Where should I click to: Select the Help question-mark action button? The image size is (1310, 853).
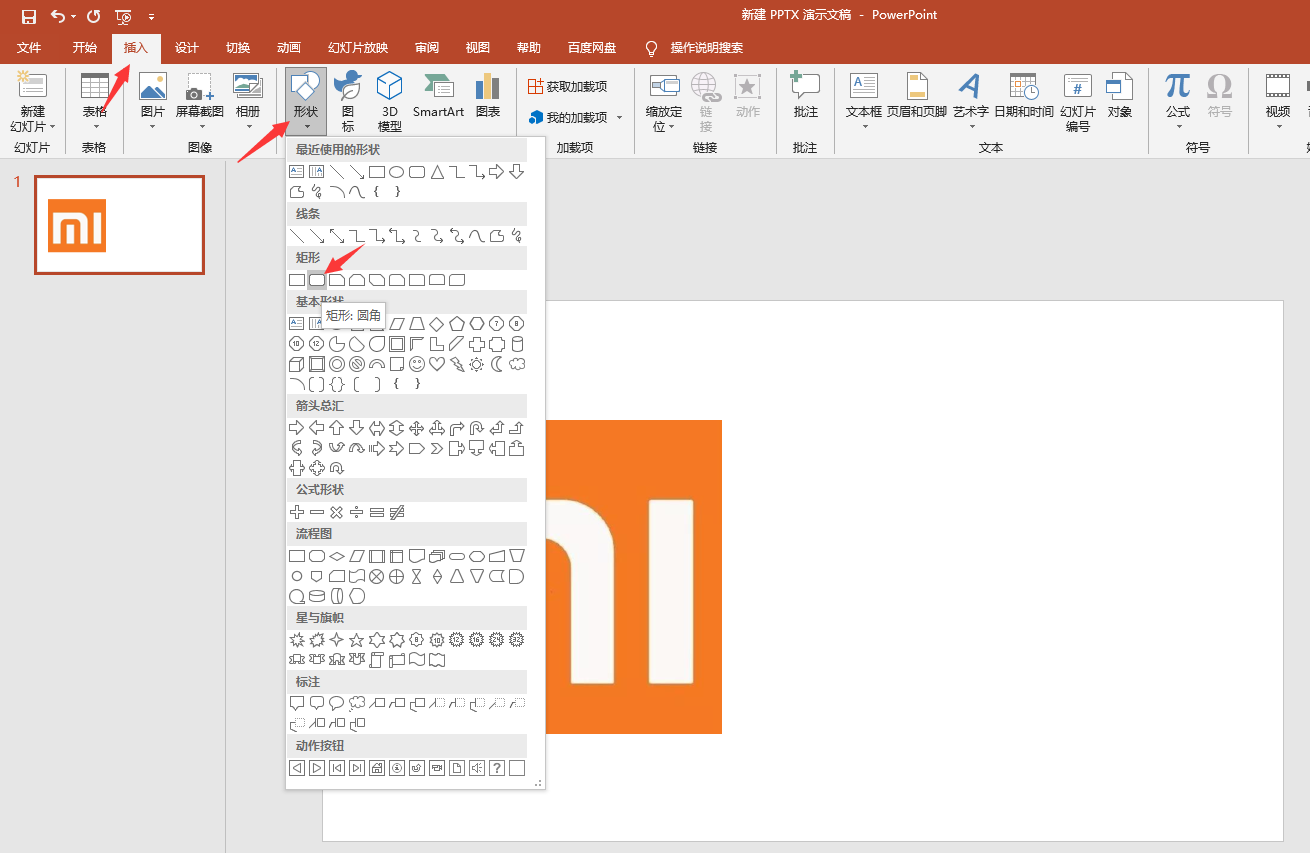(x=497, y=768)
